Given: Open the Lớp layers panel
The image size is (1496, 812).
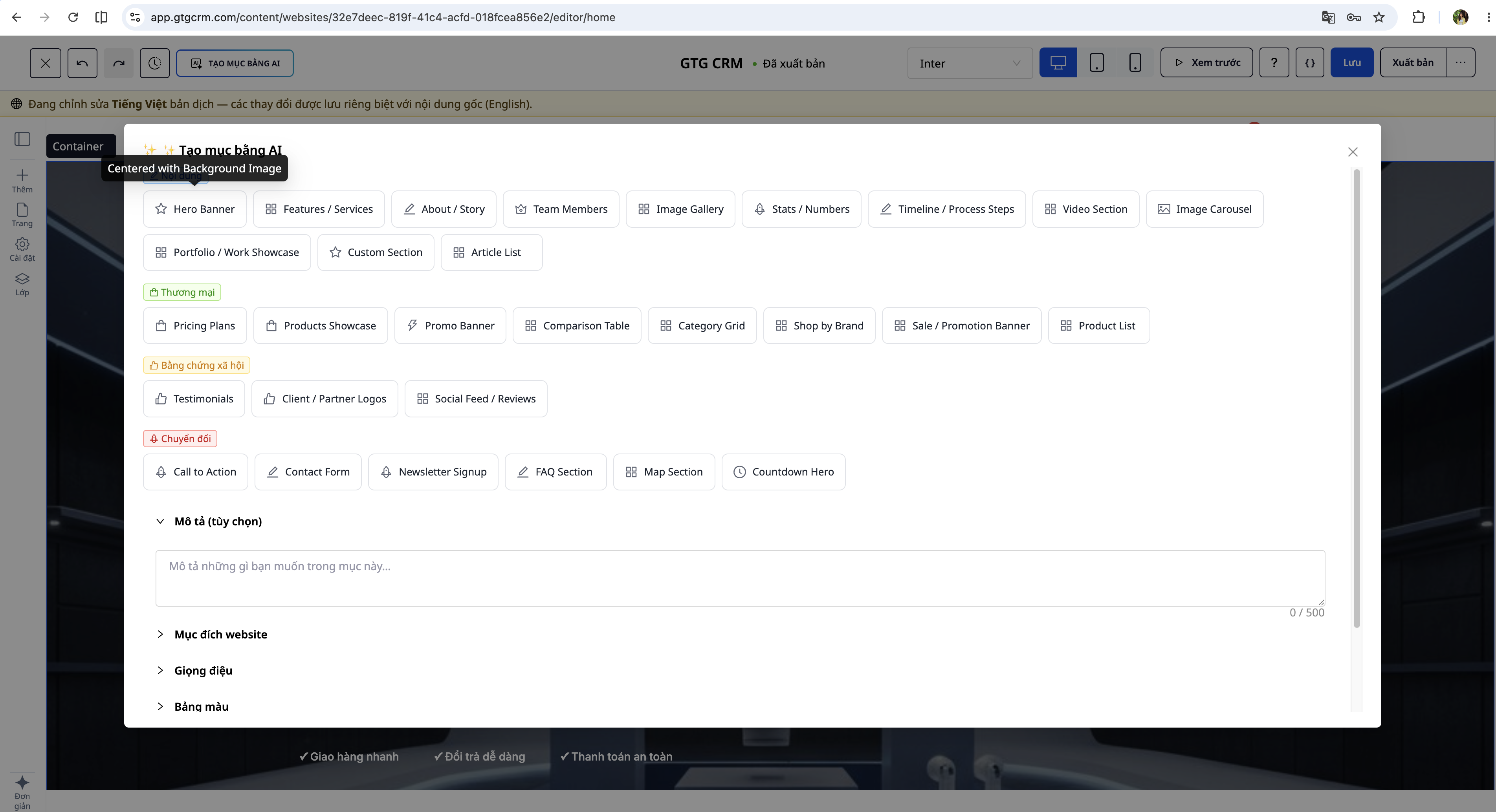Looking at the screenshot, I should tap(22, 284).
